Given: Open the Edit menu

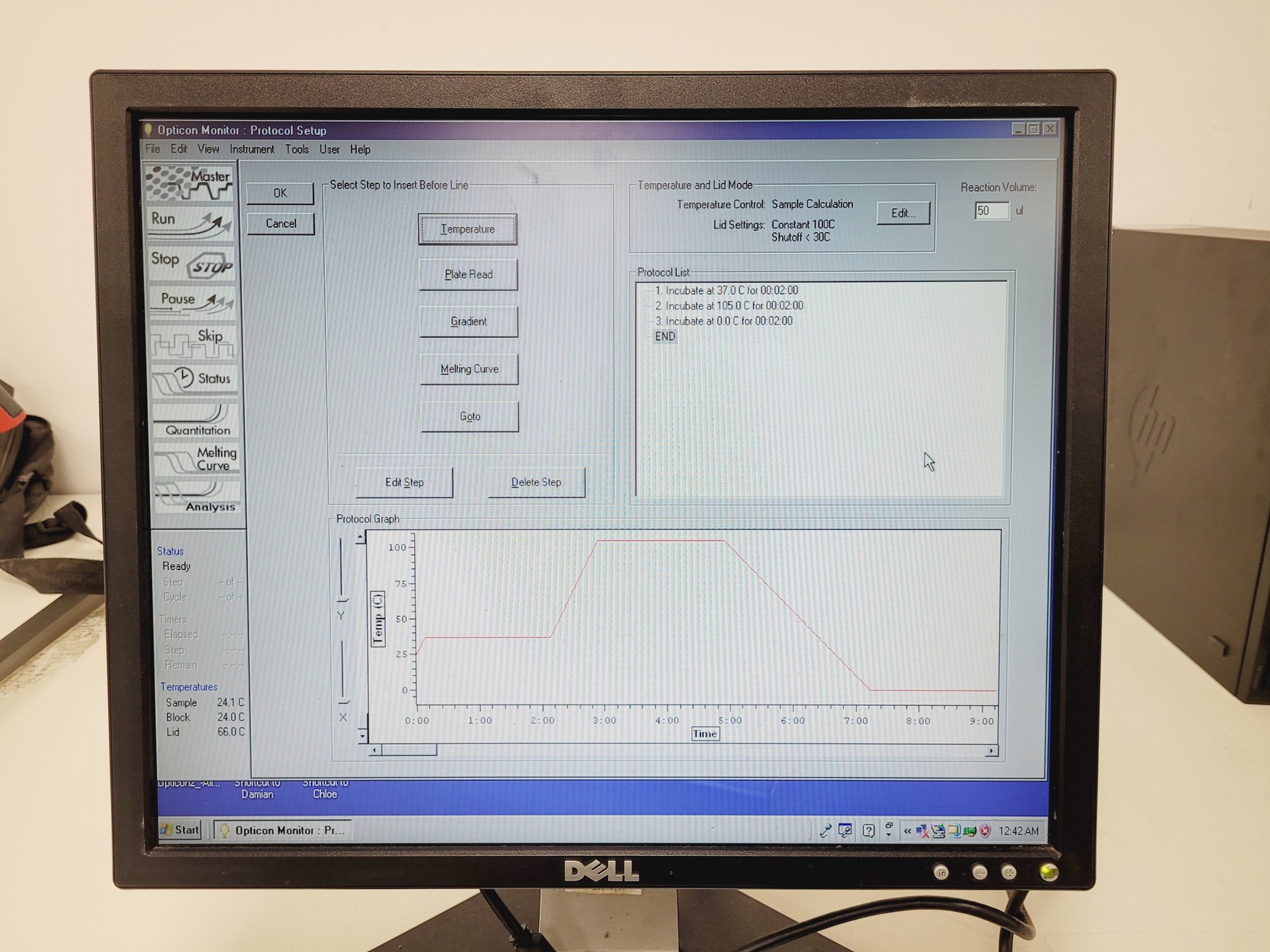Looking at the screenshot, I should (179, 149).
